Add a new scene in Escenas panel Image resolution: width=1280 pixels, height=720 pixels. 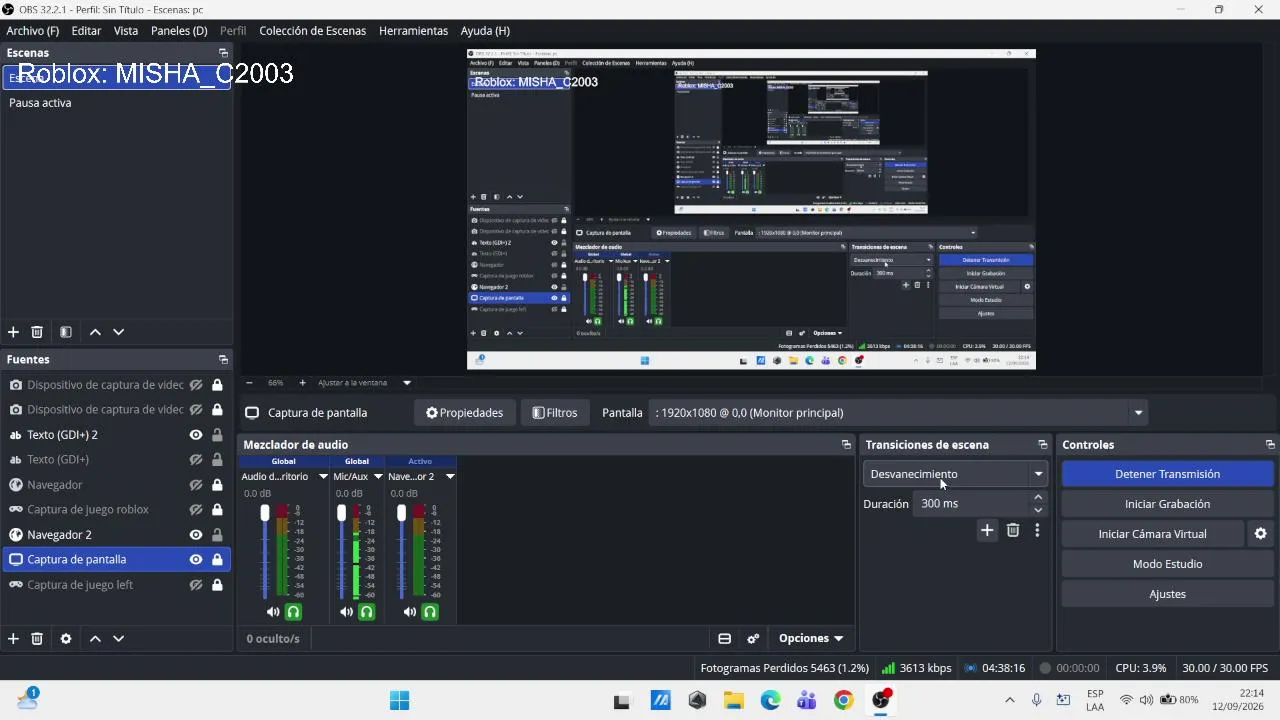click(13, 332)
